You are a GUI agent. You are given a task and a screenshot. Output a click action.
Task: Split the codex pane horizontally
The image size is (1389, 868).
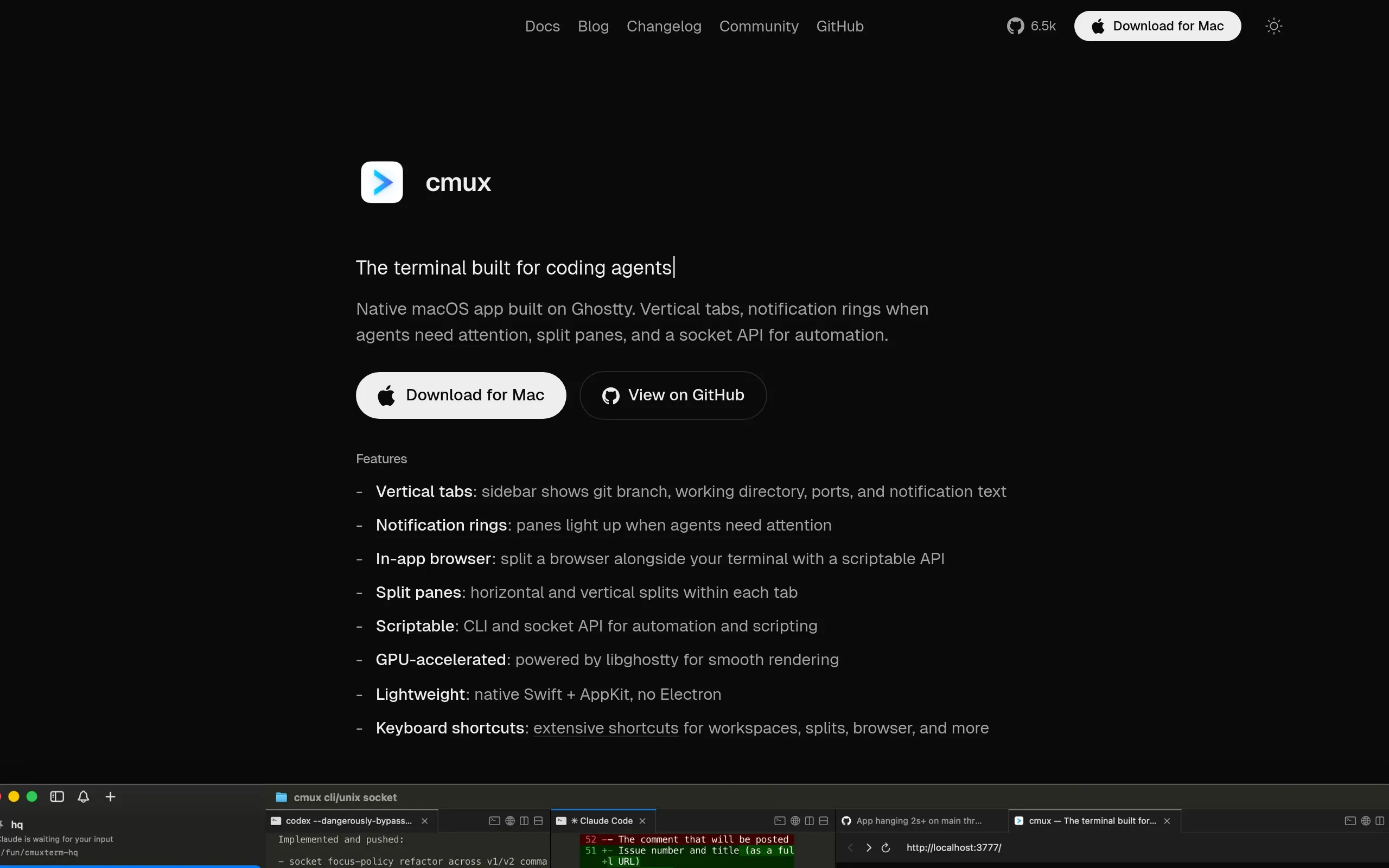coord(538,821)
